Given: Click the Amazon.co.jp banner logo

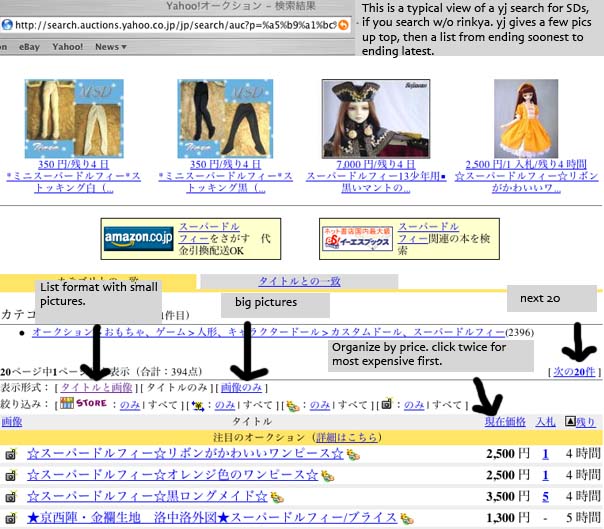Looking at the screenshot, I should coord(138,238).
